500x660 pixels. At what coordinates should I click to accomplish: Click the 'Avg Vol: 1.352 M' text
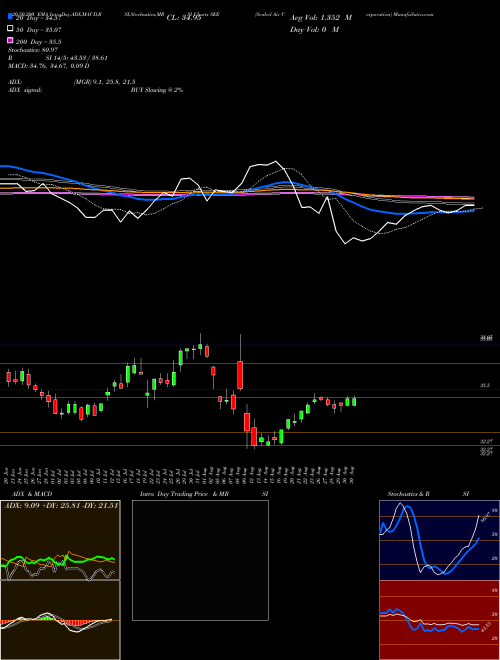click(321, 18)
